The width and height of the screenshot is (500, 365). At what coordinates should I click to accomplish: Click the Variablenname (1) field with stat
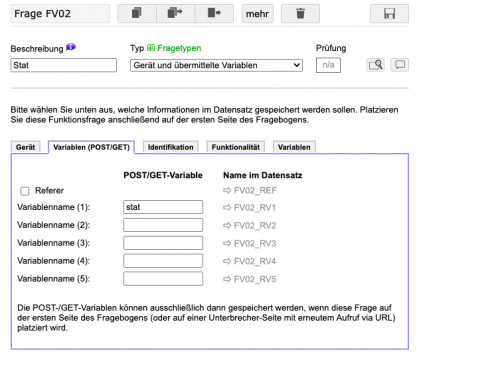pyautogui.click(x=163, y=207)
